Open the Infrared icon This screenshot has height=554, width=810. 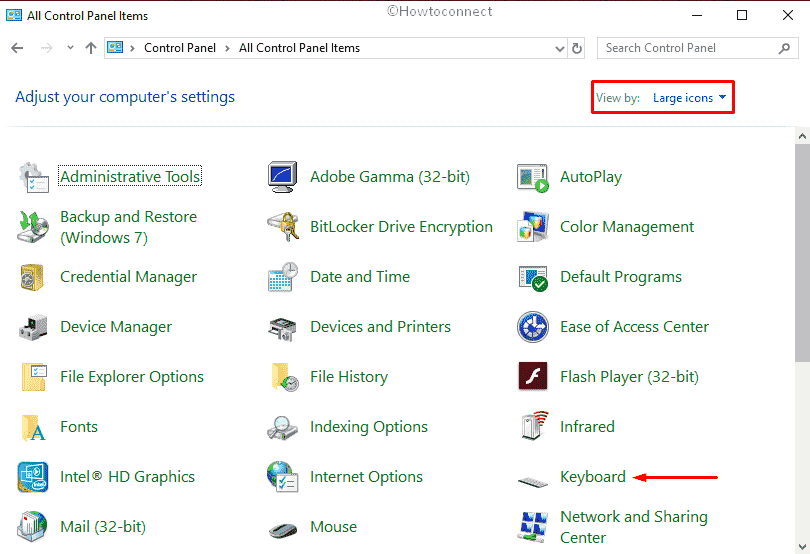tap(534, 426)
